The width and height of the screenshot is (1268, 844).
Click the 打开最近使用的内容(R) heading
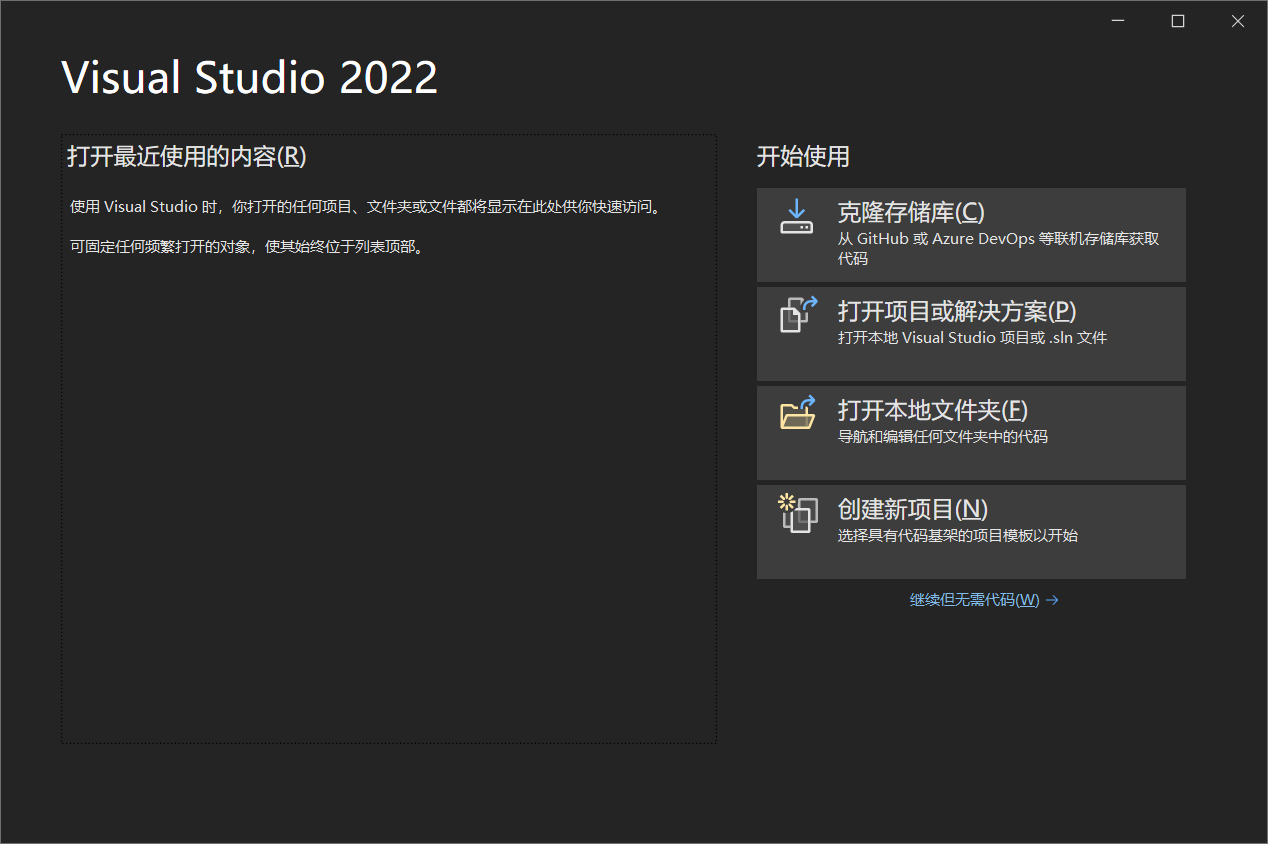pyautogui.click(x=187, y=156)
